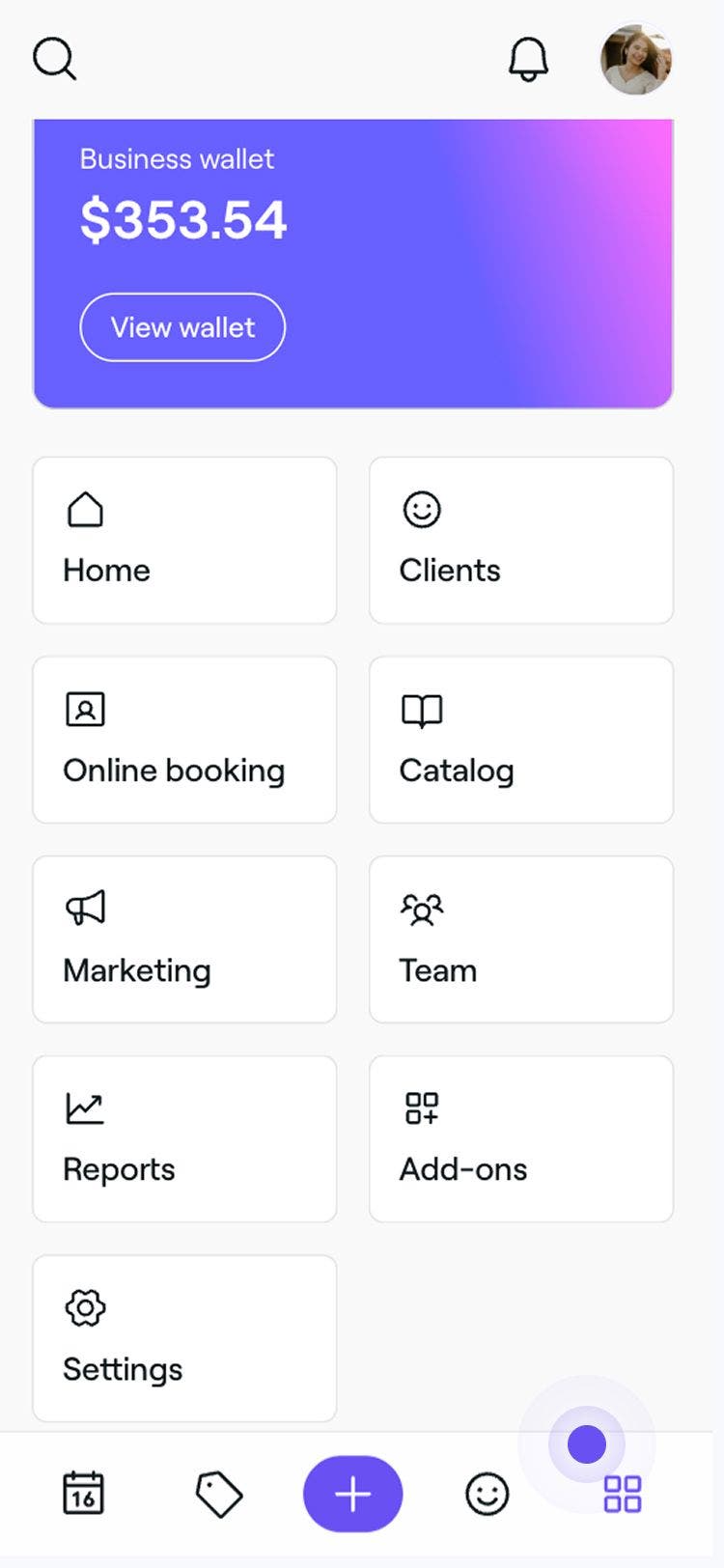
Task: Open search with the magnifier icon
Action: pos(54,59)
